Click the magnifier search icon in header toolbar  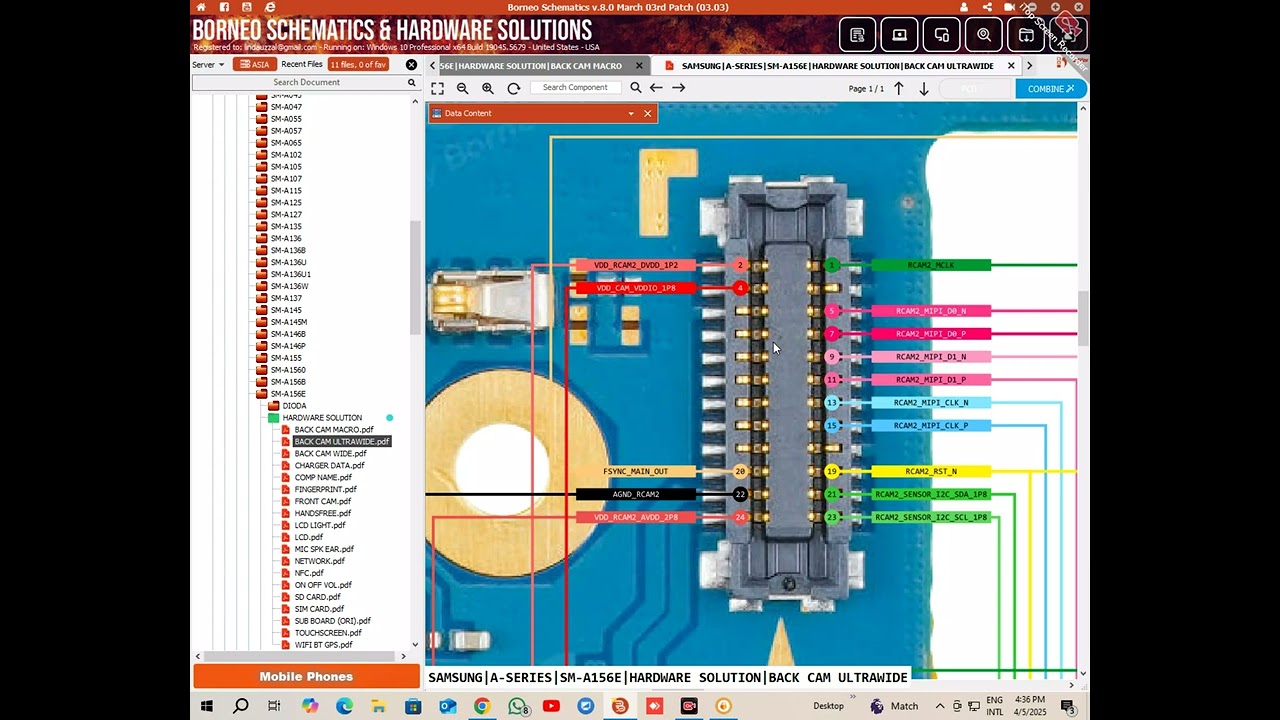click(x=984, y=35)
